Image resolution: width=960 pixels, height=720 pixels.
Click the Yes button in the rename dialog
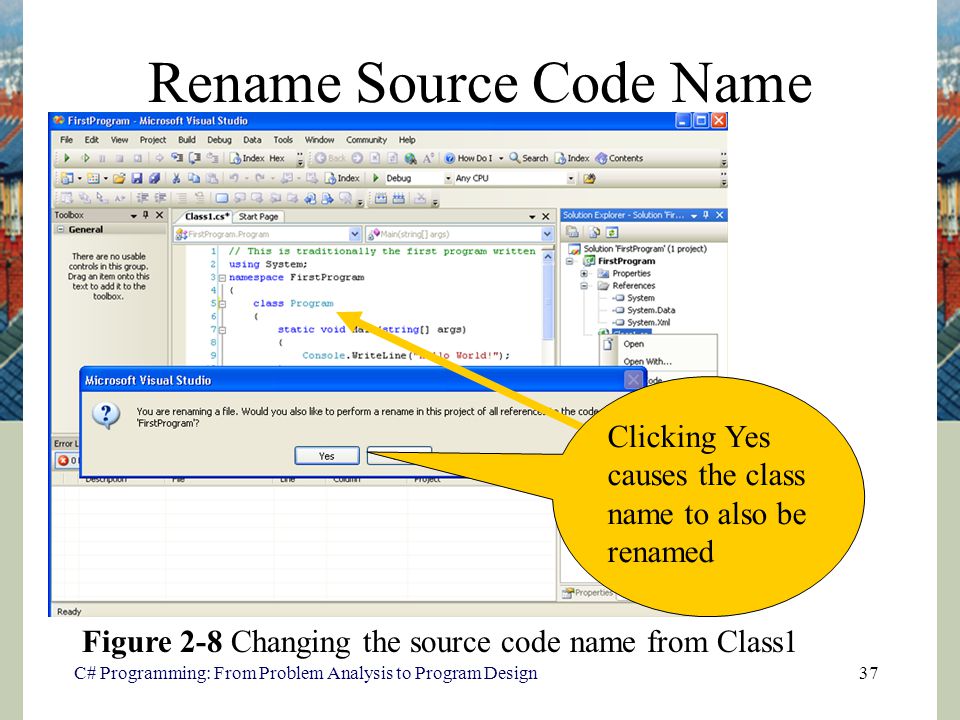[x=327, y=456]
